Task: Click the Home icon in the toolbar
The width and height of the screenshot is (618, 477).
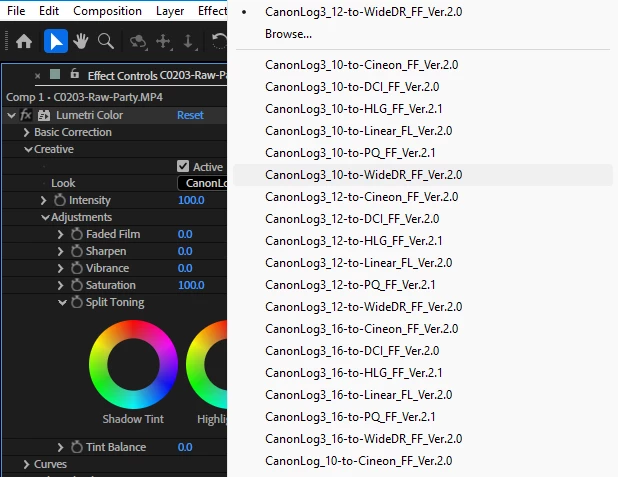Action: 24,41
